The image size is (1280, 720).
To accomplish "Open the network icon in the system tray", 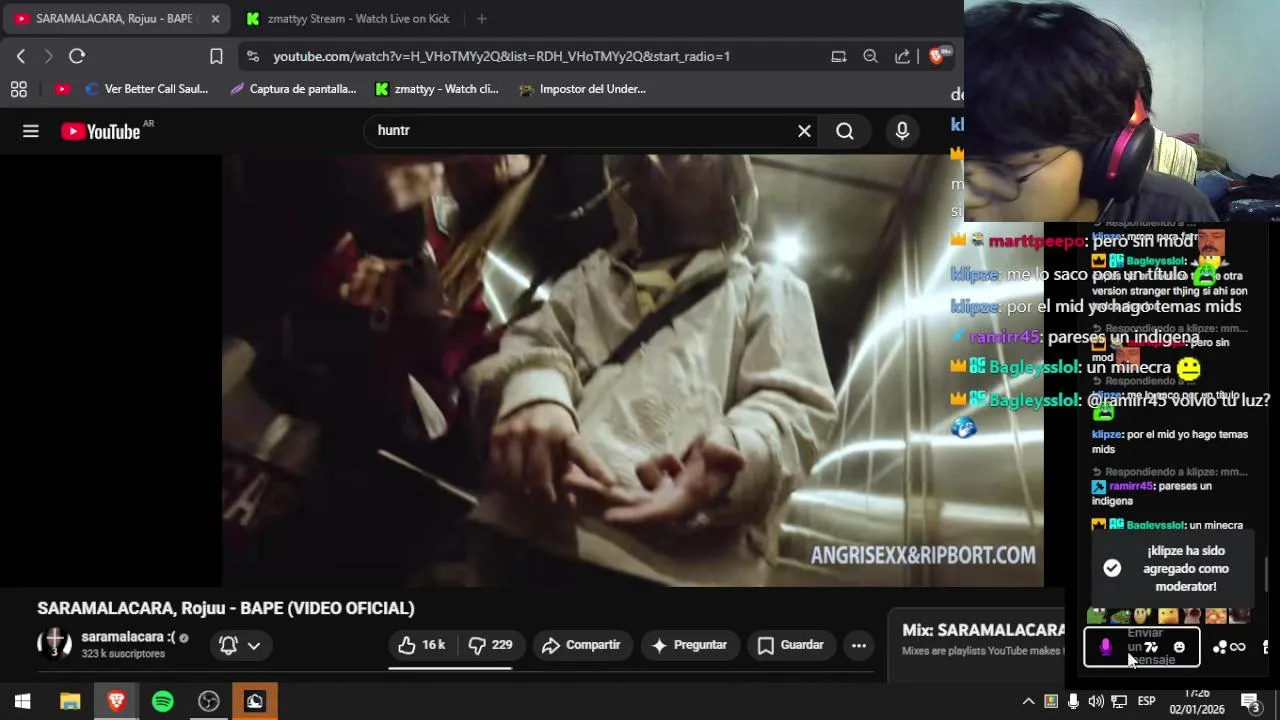I will [x=1119, y=701].
